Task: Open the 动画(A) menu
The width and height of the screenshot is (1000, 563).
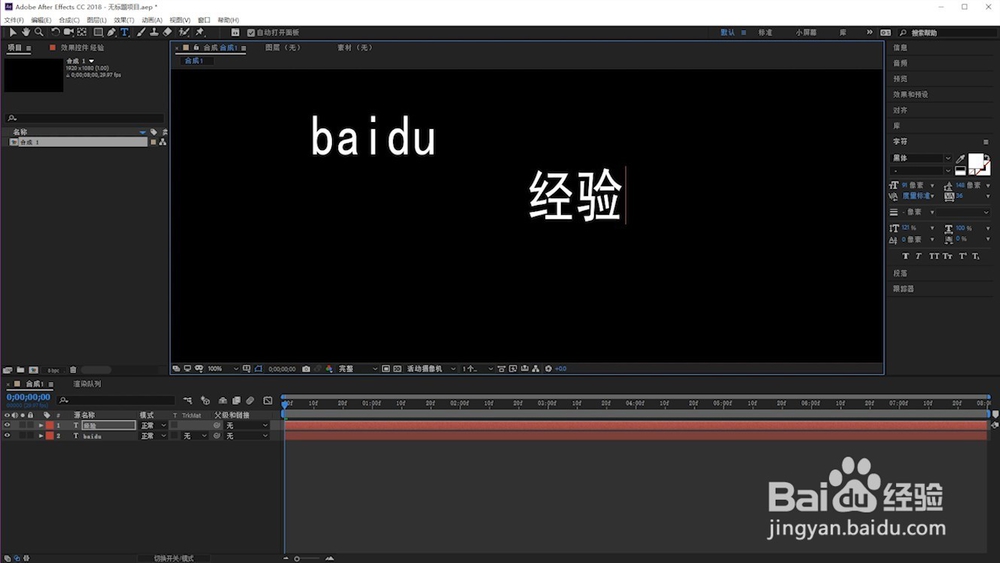Action: [x=151, y=20]
